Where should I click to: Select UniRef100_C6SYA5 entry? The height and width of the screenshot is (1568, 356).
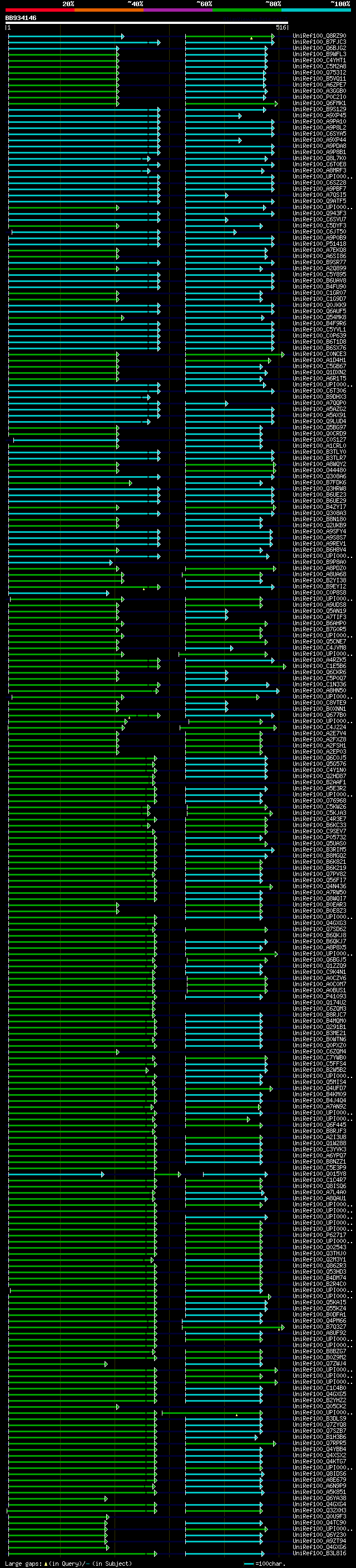(x=319, y=134)
